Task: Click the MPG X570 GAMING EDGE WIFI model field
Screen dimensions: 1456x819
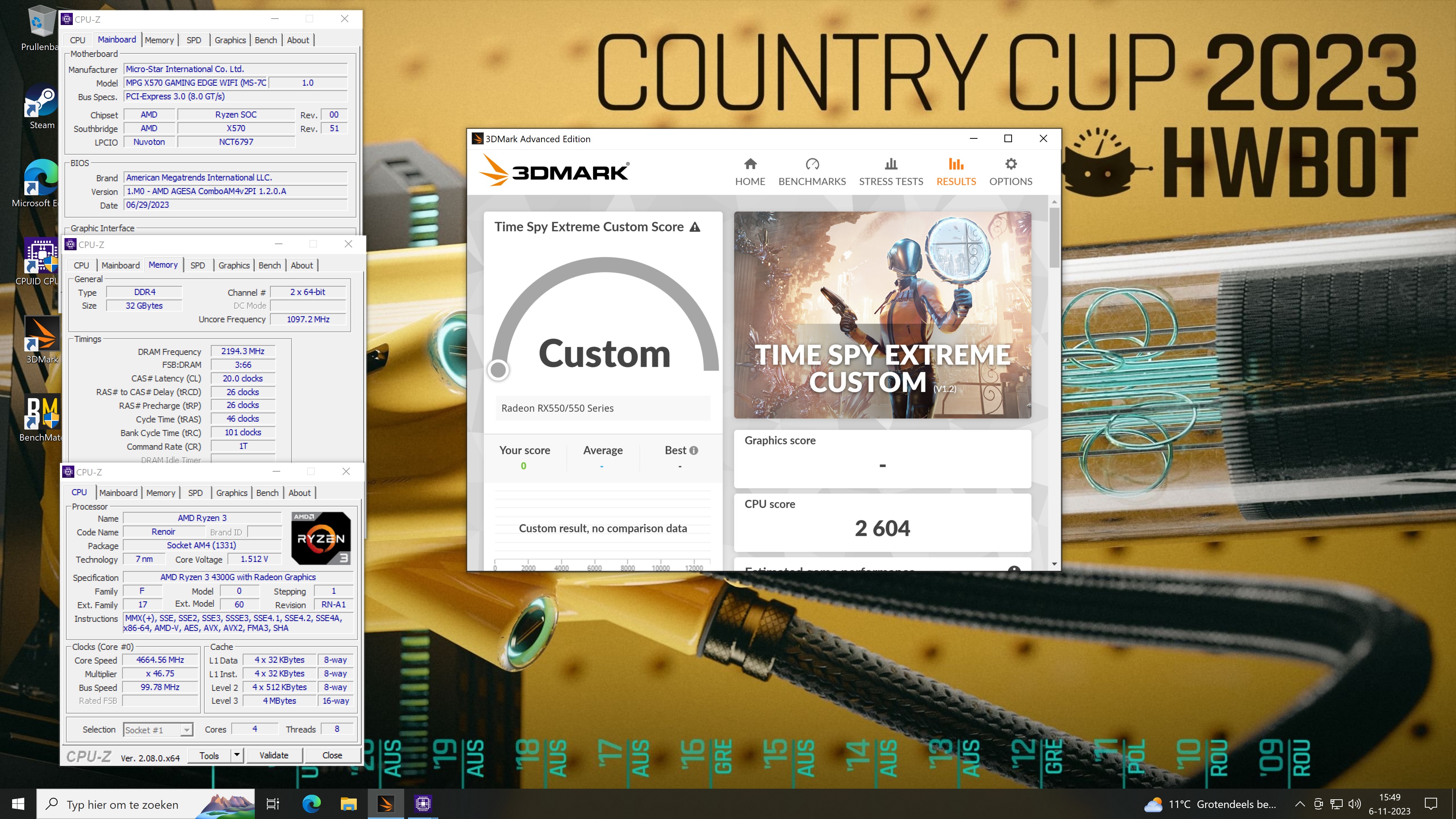Action: (196, 83)
